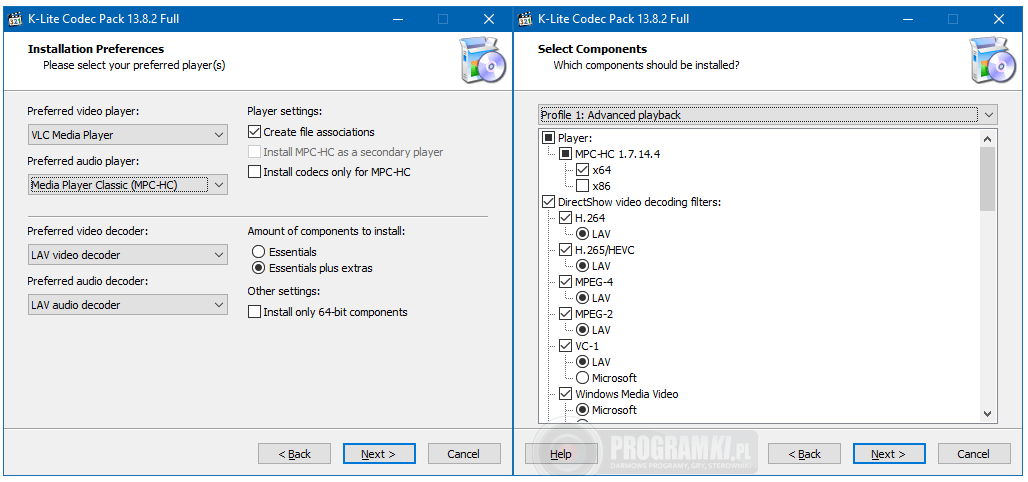1028x482 pixels.
Task: Click the installer disc graphic in the Installation Preferences header
Action: [483, 61]
